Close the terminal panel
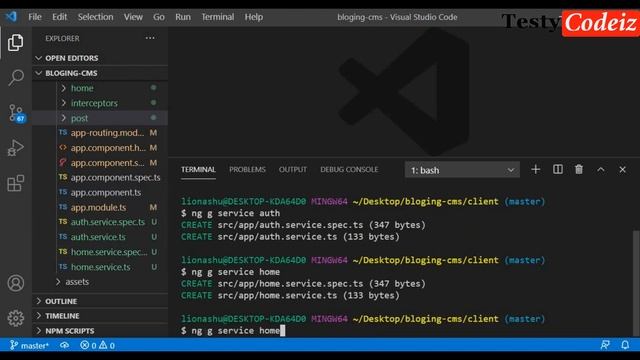Screen dimensions: 640x360 pos(622,169)
